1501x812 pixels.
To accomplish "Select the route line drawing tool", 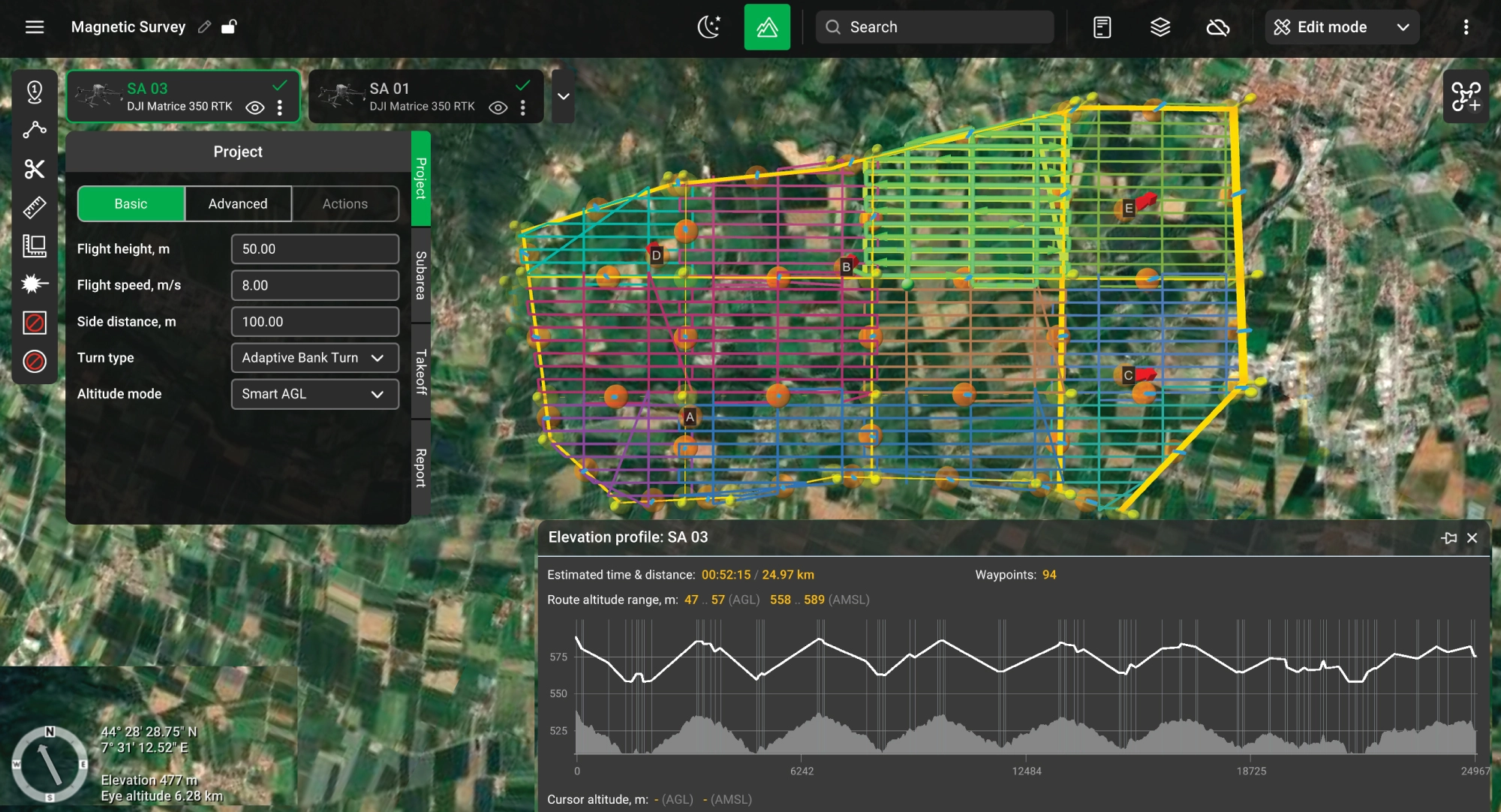I will point(35,130).
